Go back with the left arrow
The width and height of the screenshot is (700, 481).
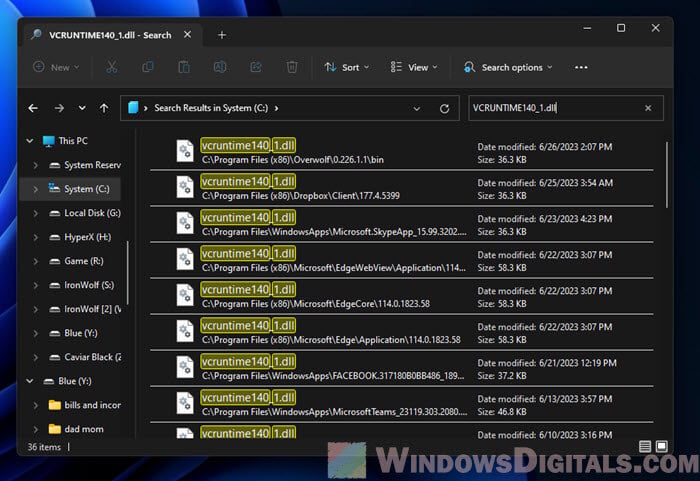33,108
